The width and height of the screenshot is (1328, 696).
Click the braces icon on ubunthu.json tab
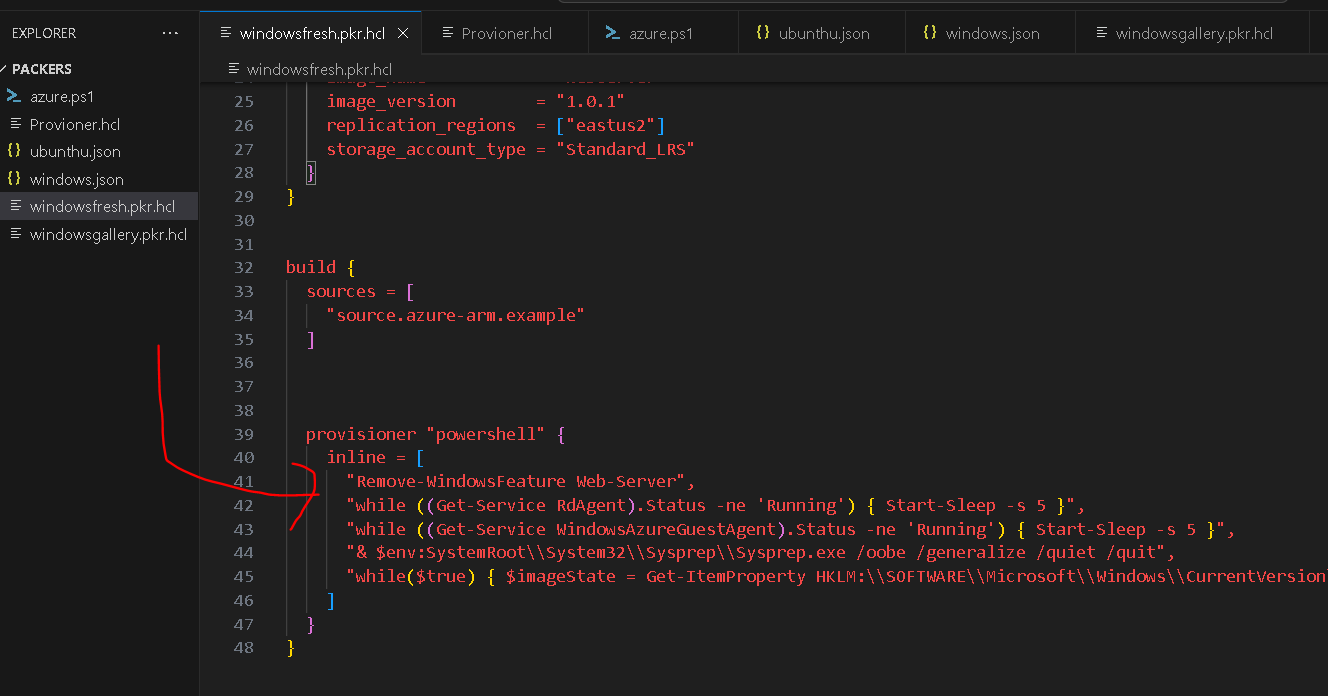763,33
